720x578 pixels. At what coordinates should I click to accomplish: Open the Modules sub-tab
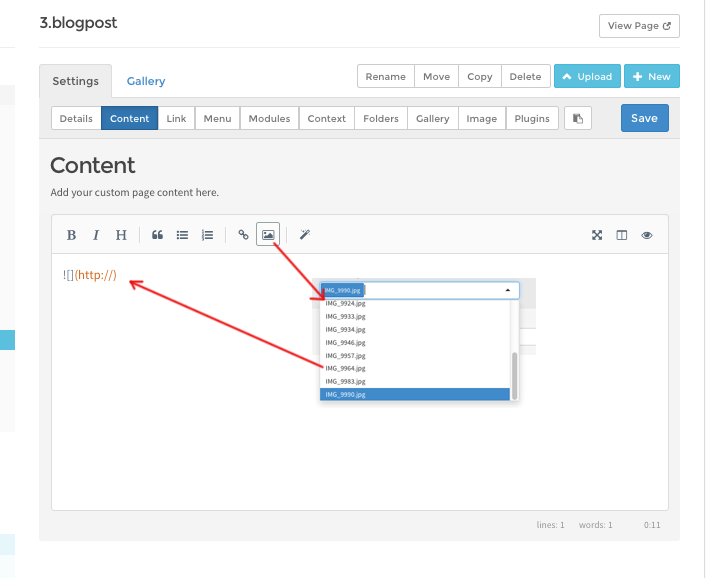coord(270,118)
